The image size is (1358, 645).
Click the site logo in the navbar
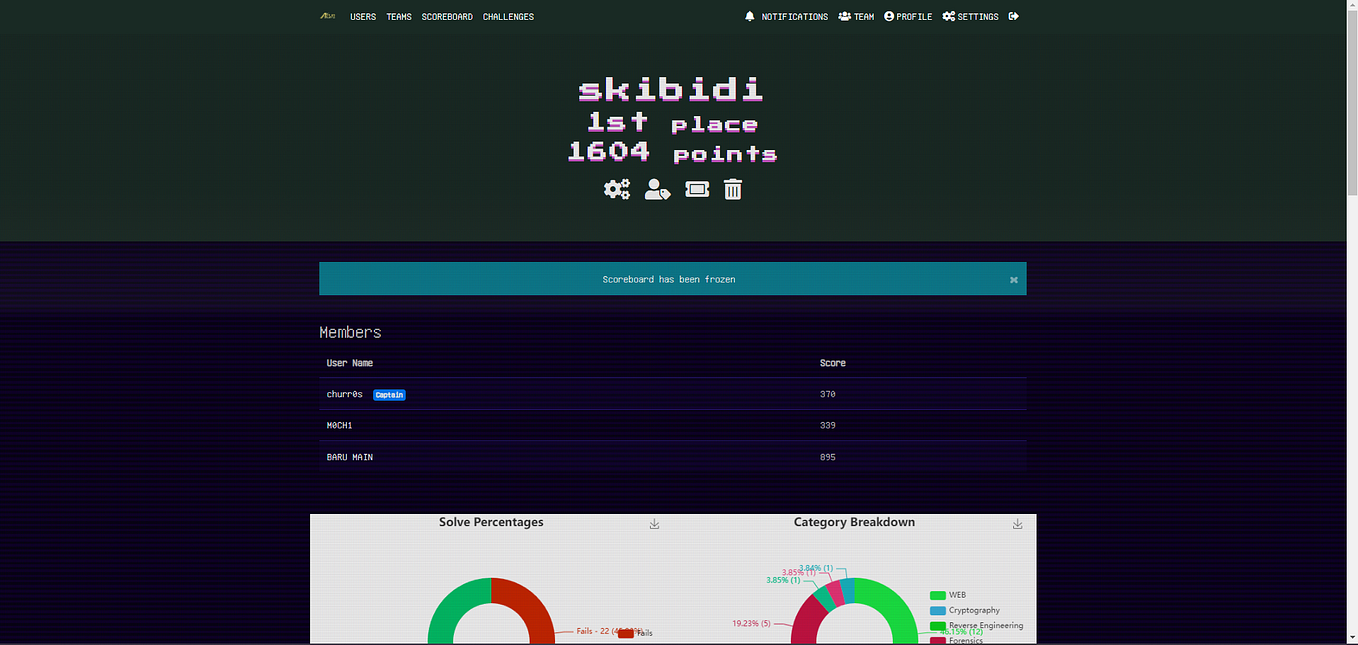click(327, 16)
